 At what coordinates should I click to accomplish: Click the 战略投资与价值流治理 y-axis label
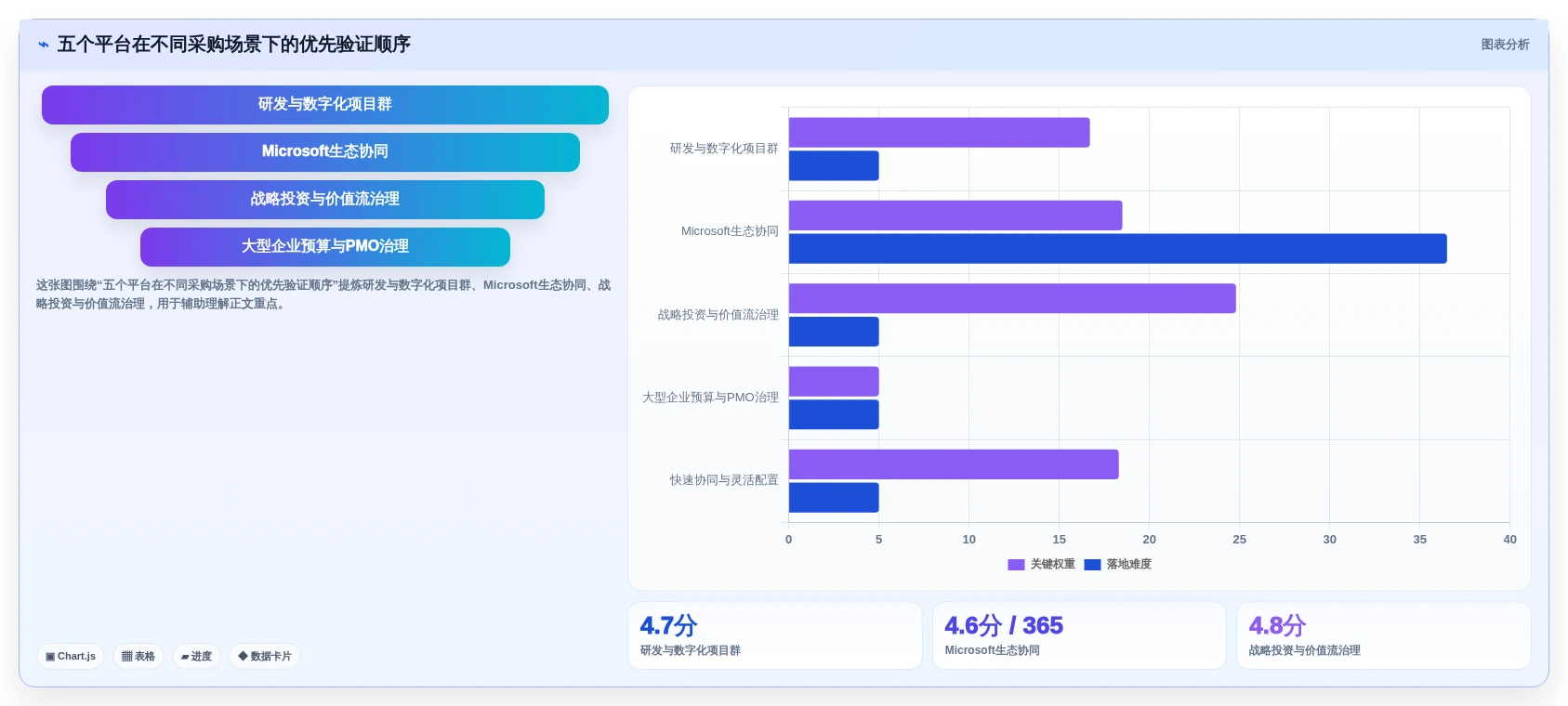tap(718, 315)
